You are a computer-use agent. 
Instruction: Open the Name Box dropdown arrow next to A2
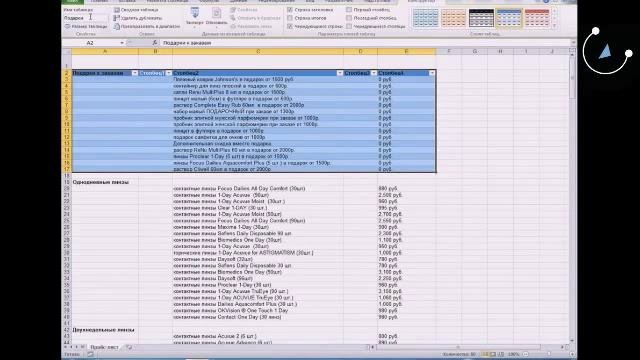pos(122,43)
